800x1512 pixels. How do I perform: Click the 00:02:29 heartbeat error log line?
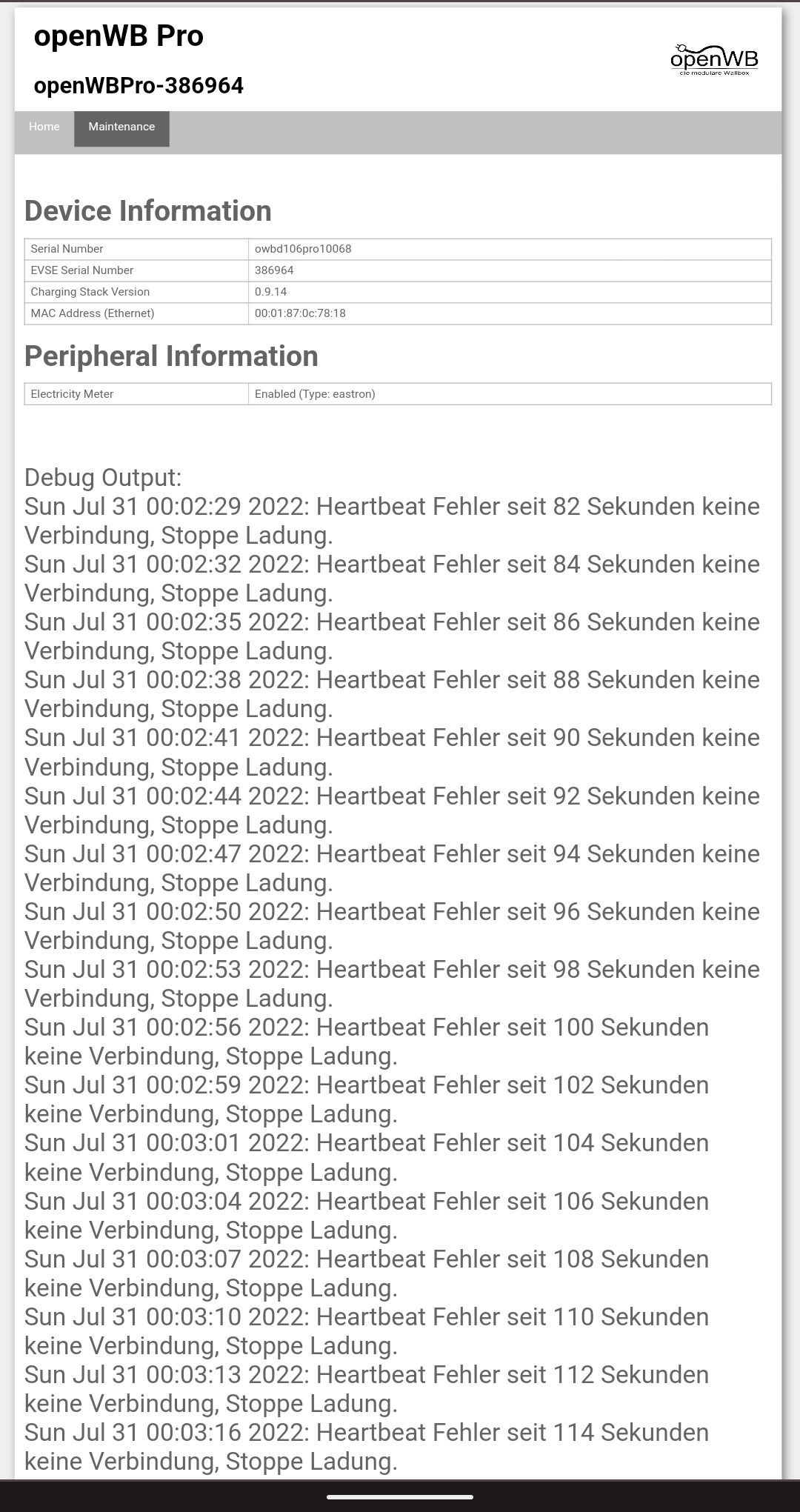coord(391,521)
